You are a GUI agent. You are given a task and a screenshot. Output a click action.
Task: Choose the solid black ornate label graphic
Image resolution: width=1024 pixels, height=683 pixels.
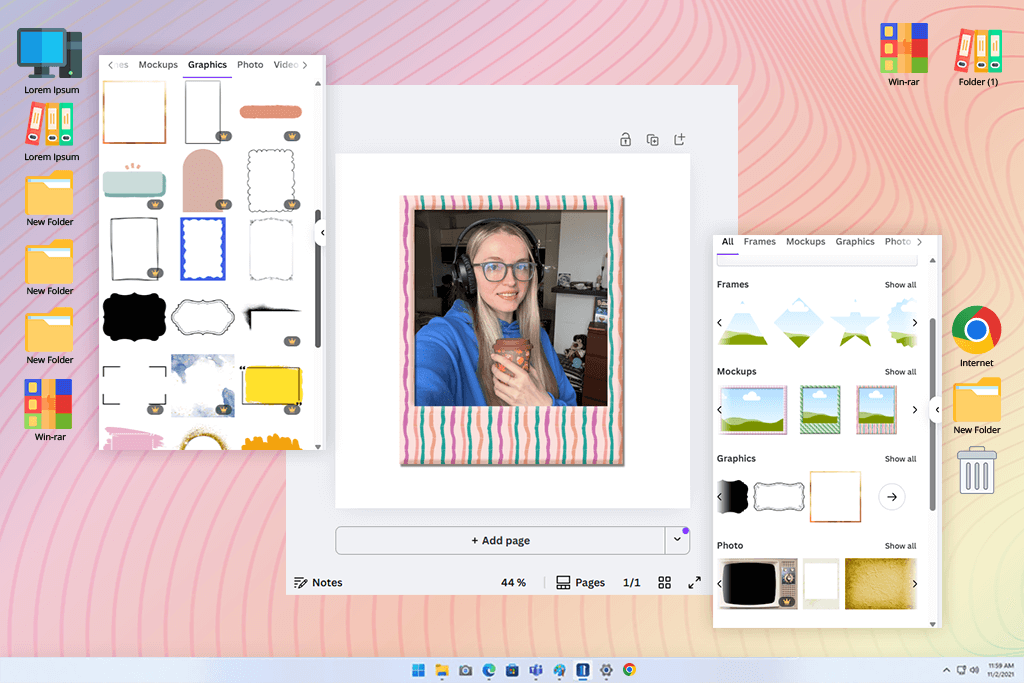tap(134, 317)
